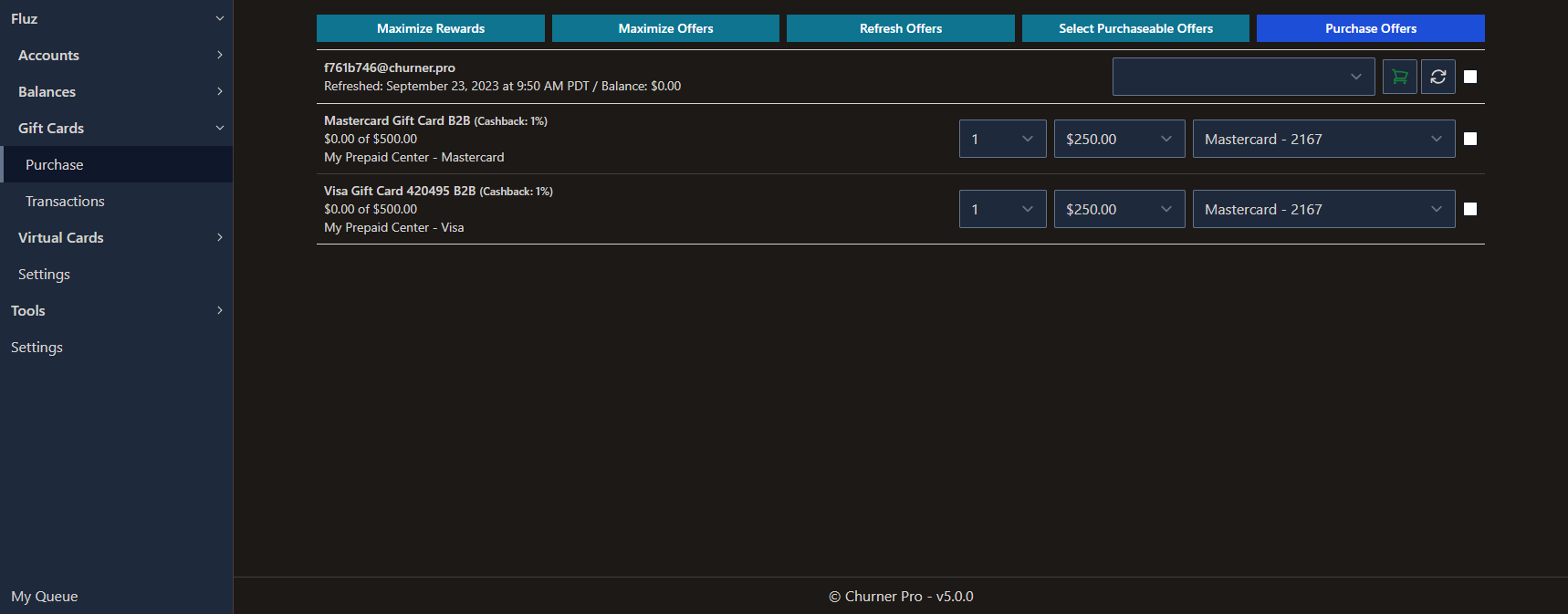
Task: Open quantity dropdown for Mastercard Gift Card
Action: (1002, 139)
